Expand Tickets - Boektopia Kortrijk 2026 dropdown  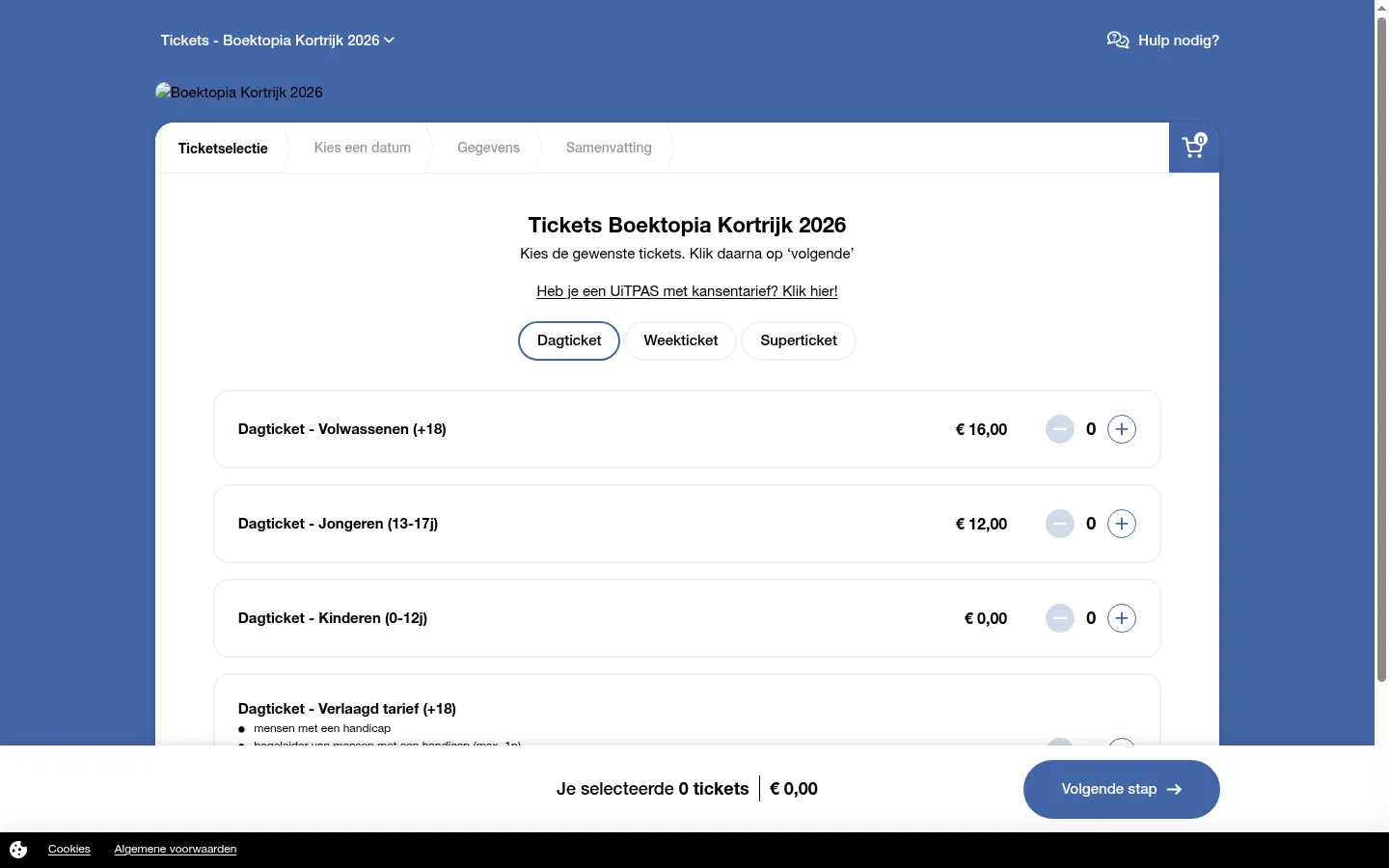(278, 41)
